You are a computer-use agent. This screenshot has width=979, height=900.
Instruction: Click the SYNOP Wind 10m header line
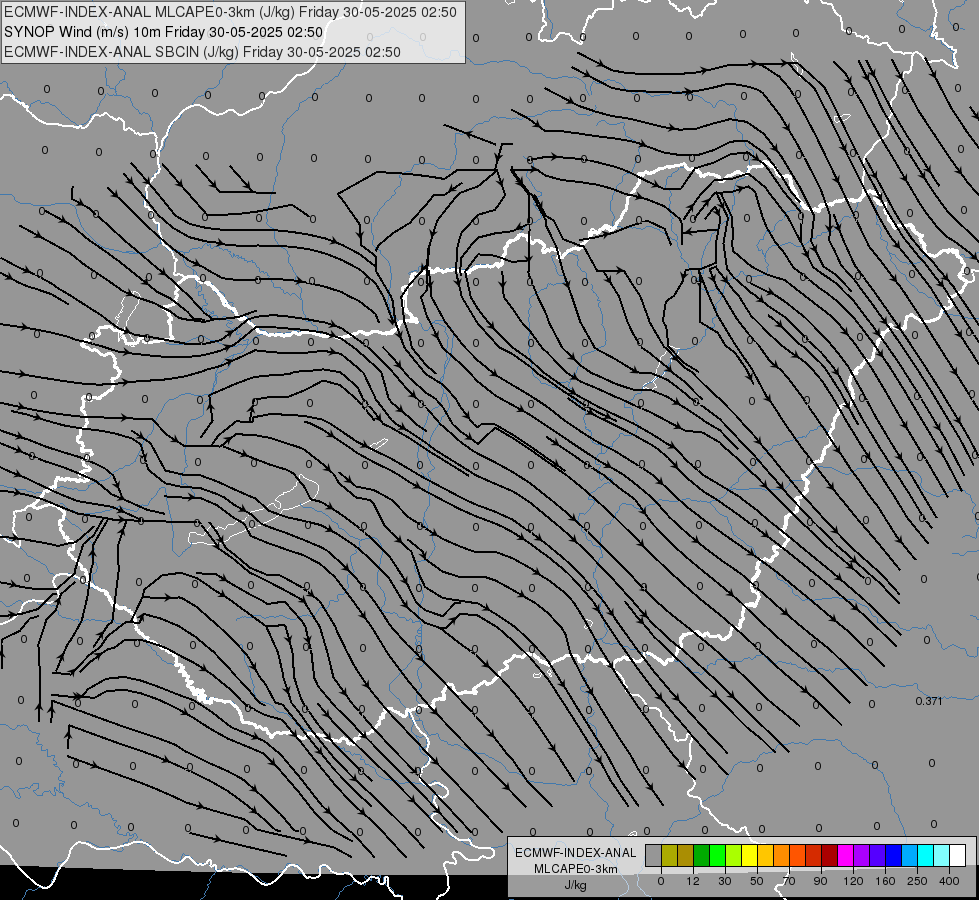coord(164,32)
